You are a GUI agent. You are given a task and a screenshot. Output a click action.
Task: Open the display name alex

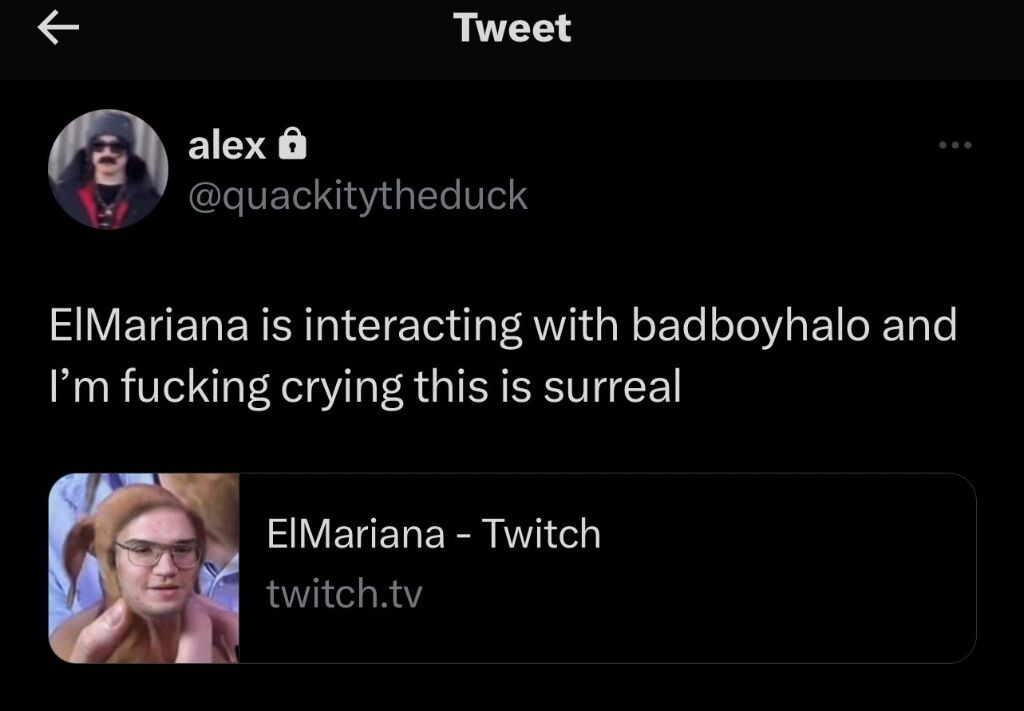(227, 146)
